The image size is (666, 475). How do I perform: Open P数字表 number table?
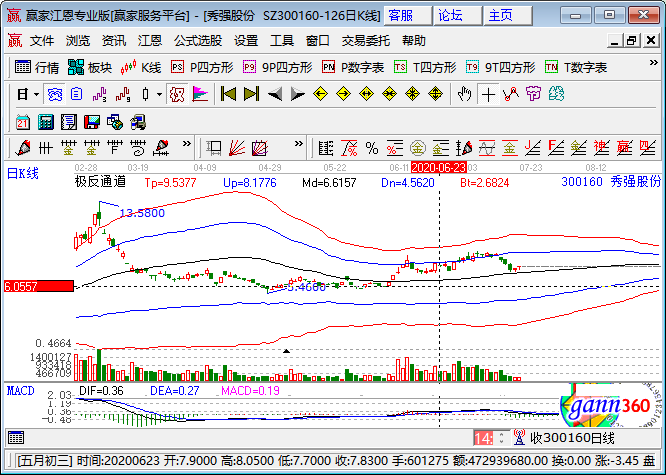coord(353,67)
